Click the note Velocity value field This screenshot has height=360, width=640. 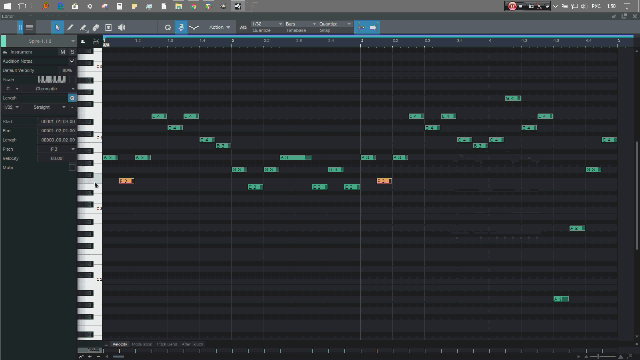[57, 158]
